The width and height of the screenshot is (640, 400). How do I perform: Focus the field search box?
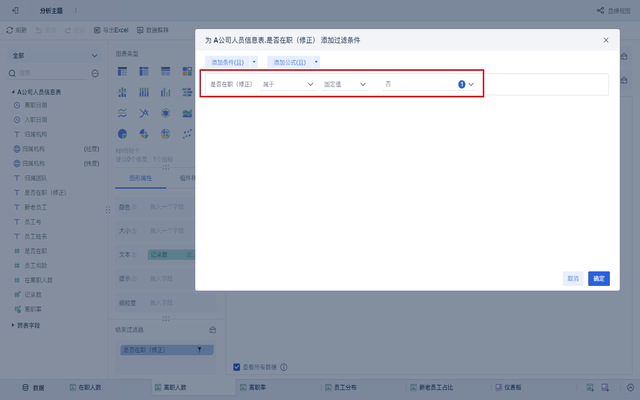pyautogui.click(x=49, y=73)
